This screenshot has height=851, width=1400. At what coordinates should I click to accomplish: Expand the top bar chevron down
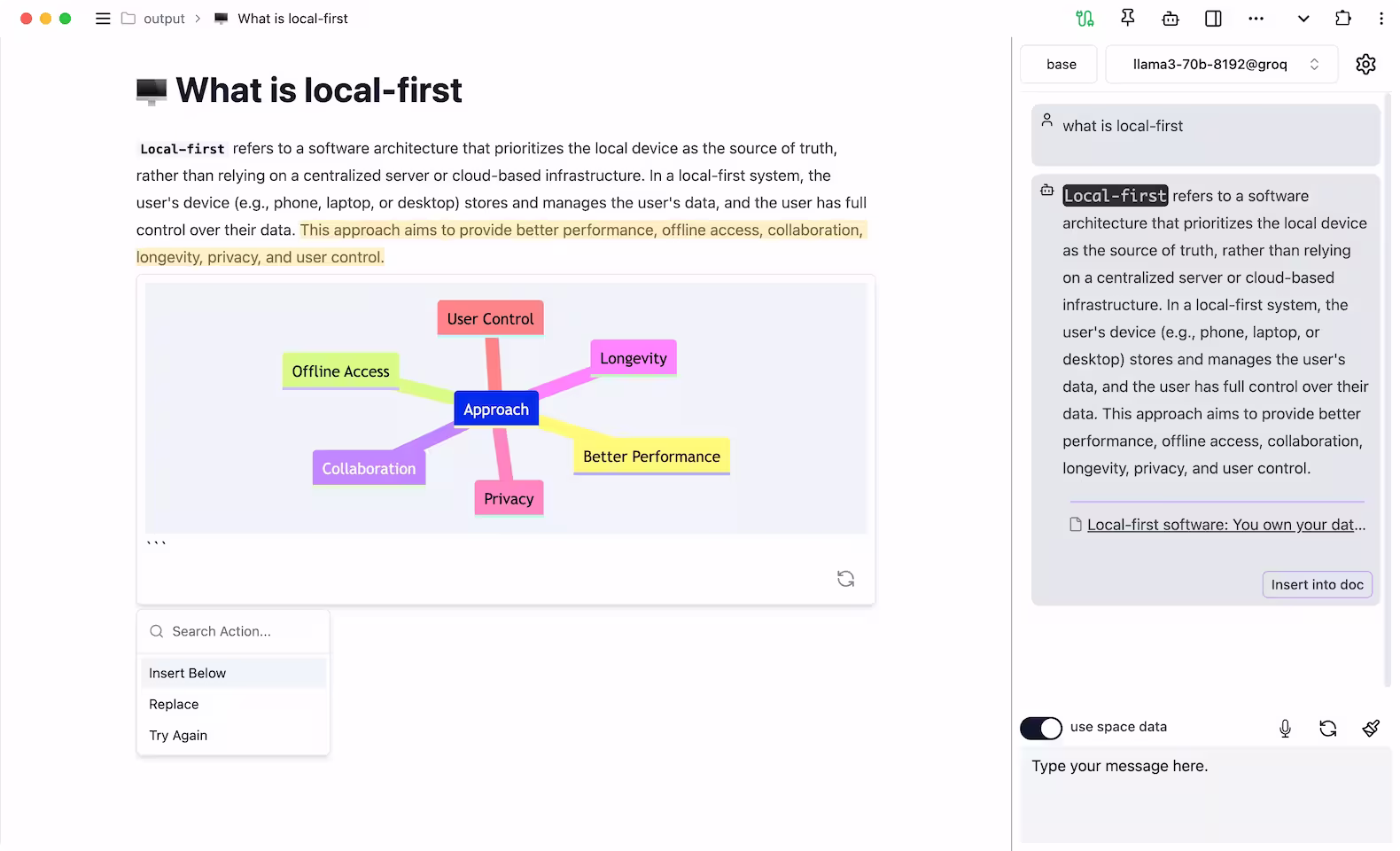[1303, 19]
